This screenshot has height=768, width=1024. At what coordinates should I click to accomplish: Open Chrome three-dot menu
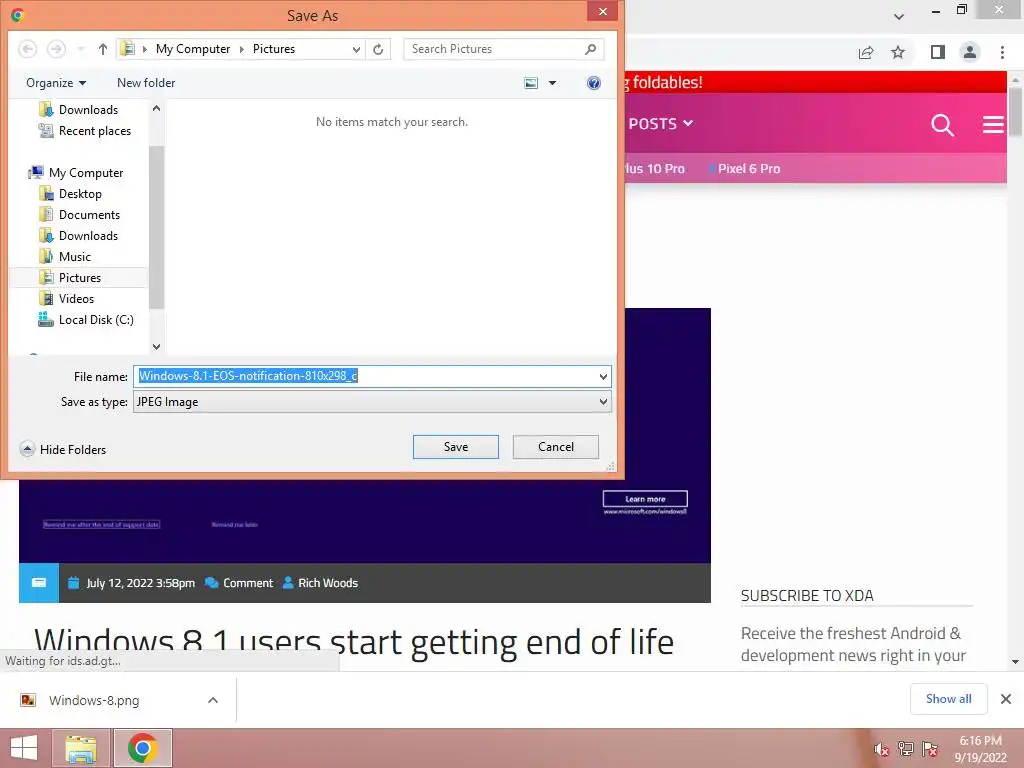(x=1002, y=52)
